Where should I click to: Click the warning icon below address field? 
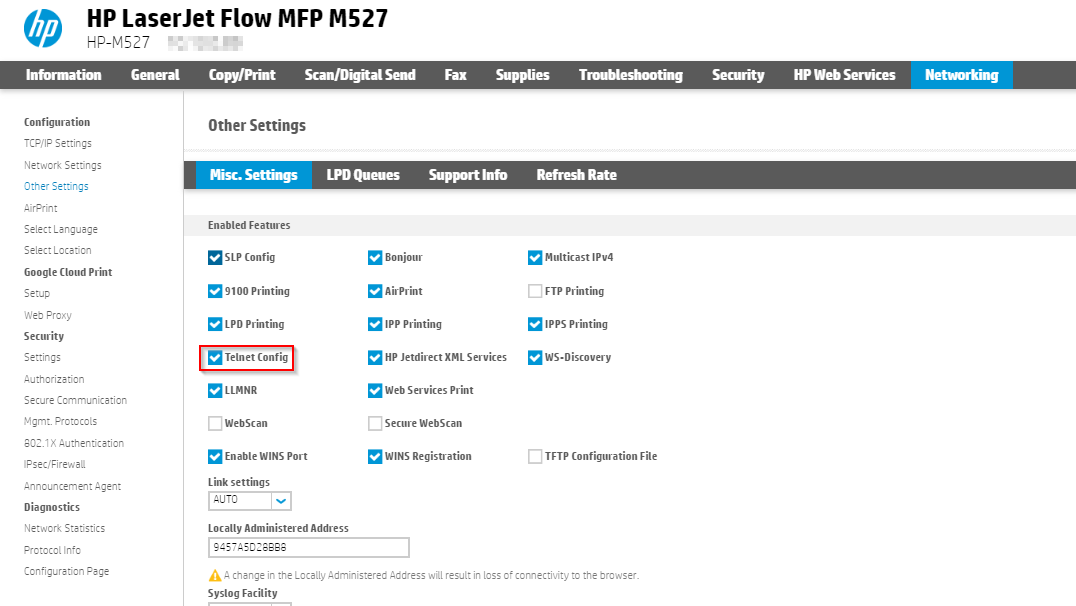[214, 575]
